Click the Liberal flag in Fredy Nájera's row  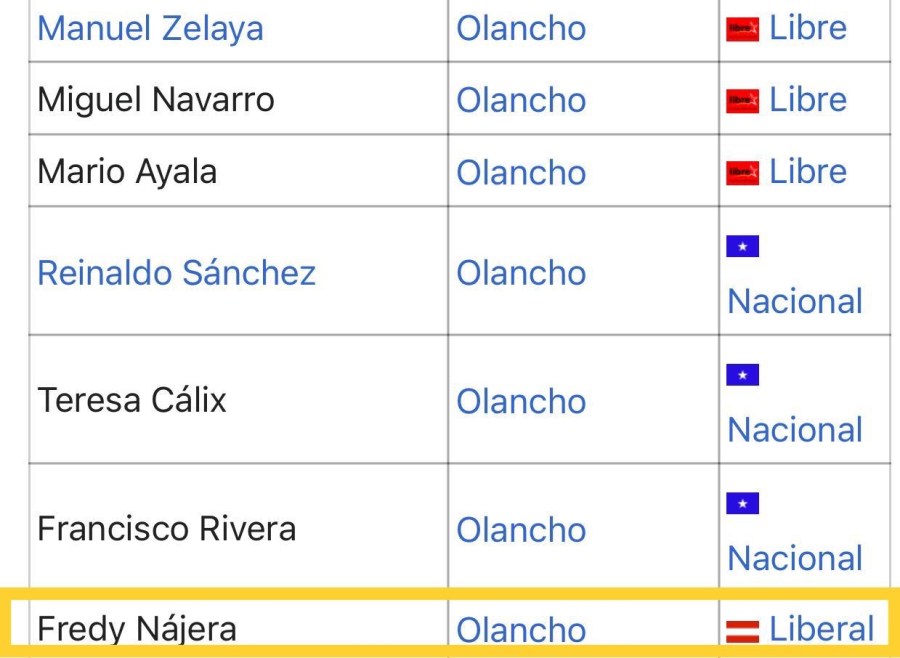742,629
